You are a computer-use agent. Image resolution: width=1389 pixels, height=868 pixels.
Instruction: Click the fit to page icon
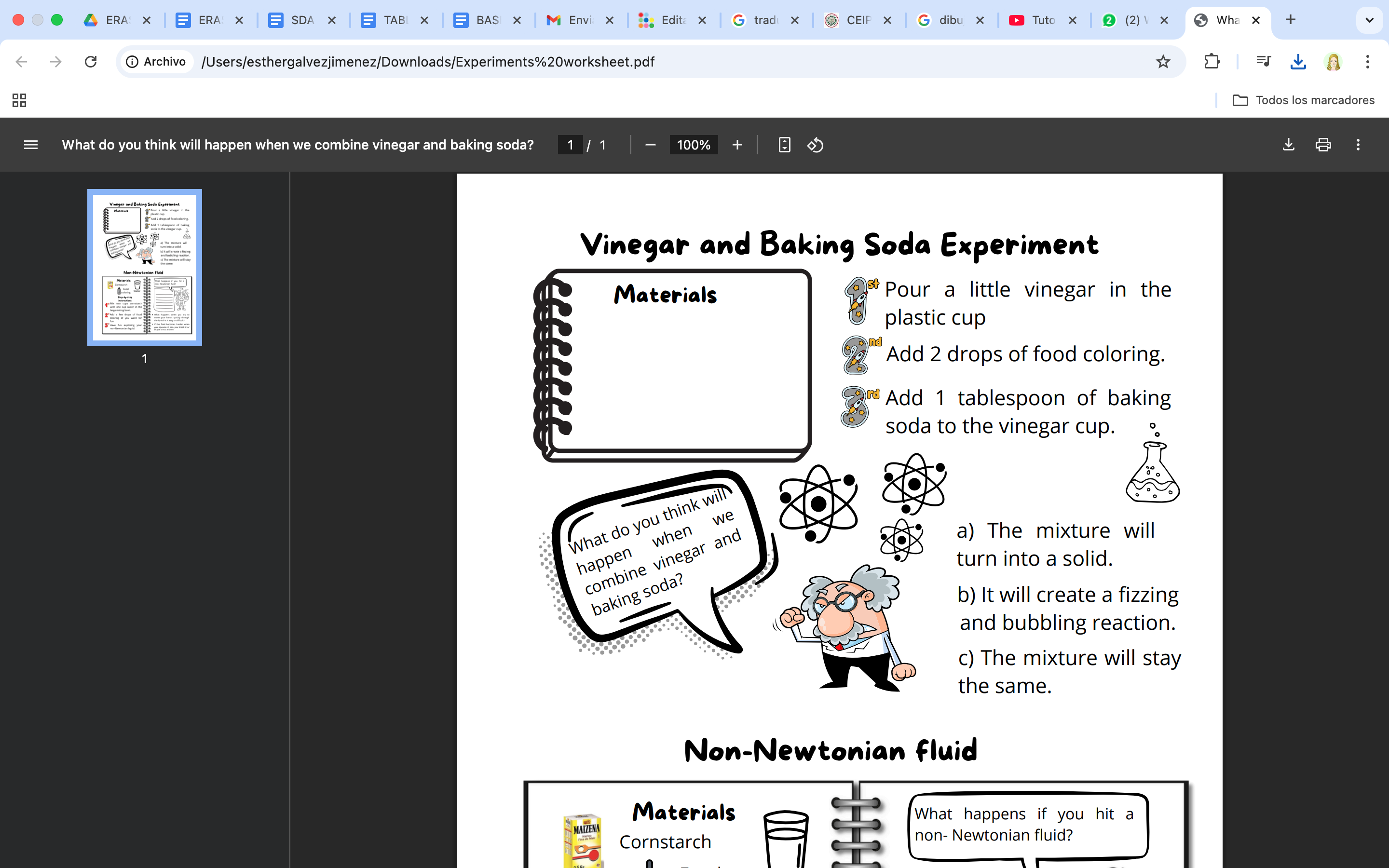point(785,145)
